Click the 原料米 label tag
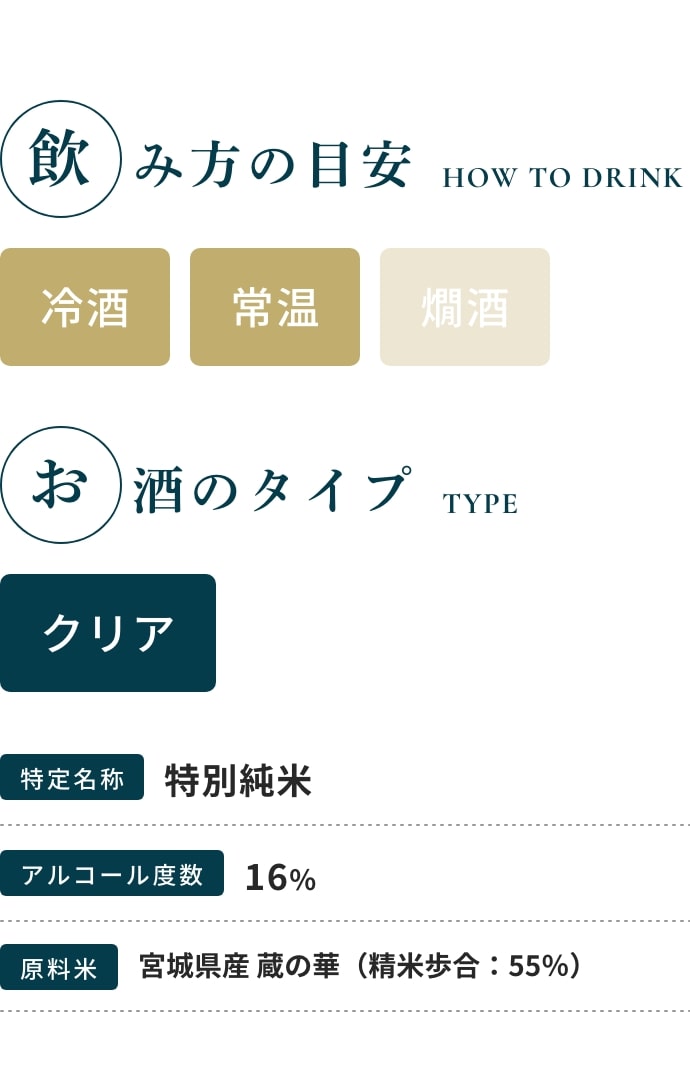The width and height of the screenshot is (690, 1074). (59, 967)
